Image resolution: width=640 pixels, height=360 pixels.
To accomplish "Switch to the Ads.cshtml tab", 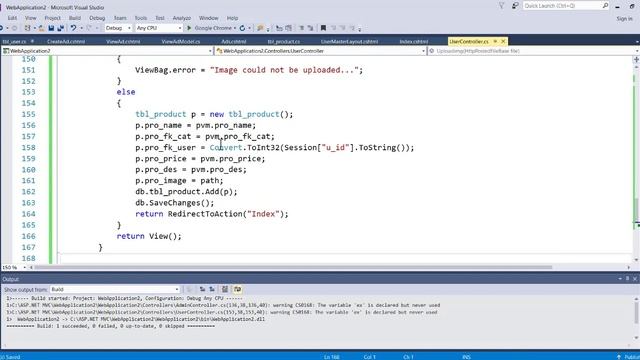I will pos(233,42).
